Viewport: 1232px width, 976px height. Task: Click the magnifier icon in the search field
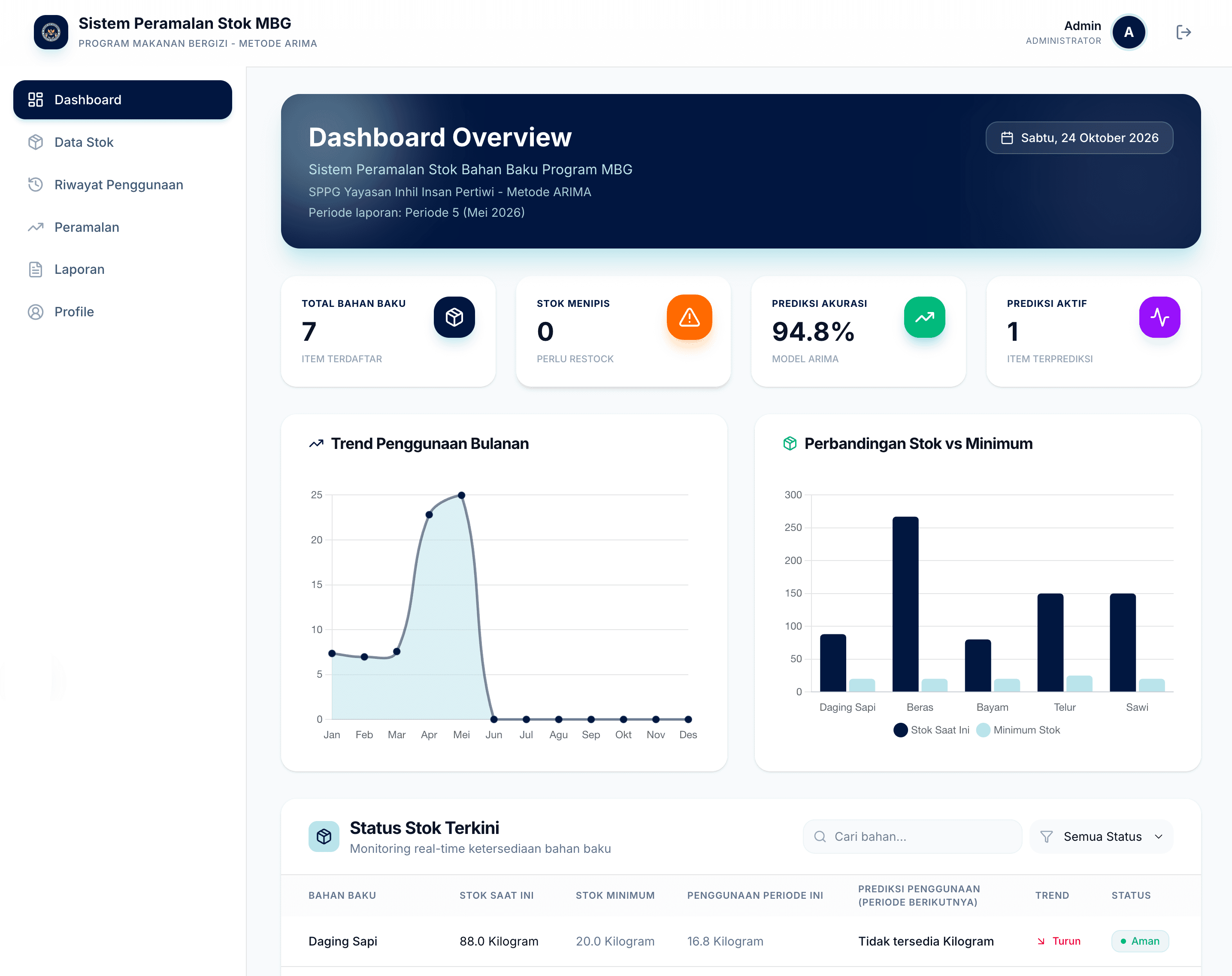pos(820,837)
